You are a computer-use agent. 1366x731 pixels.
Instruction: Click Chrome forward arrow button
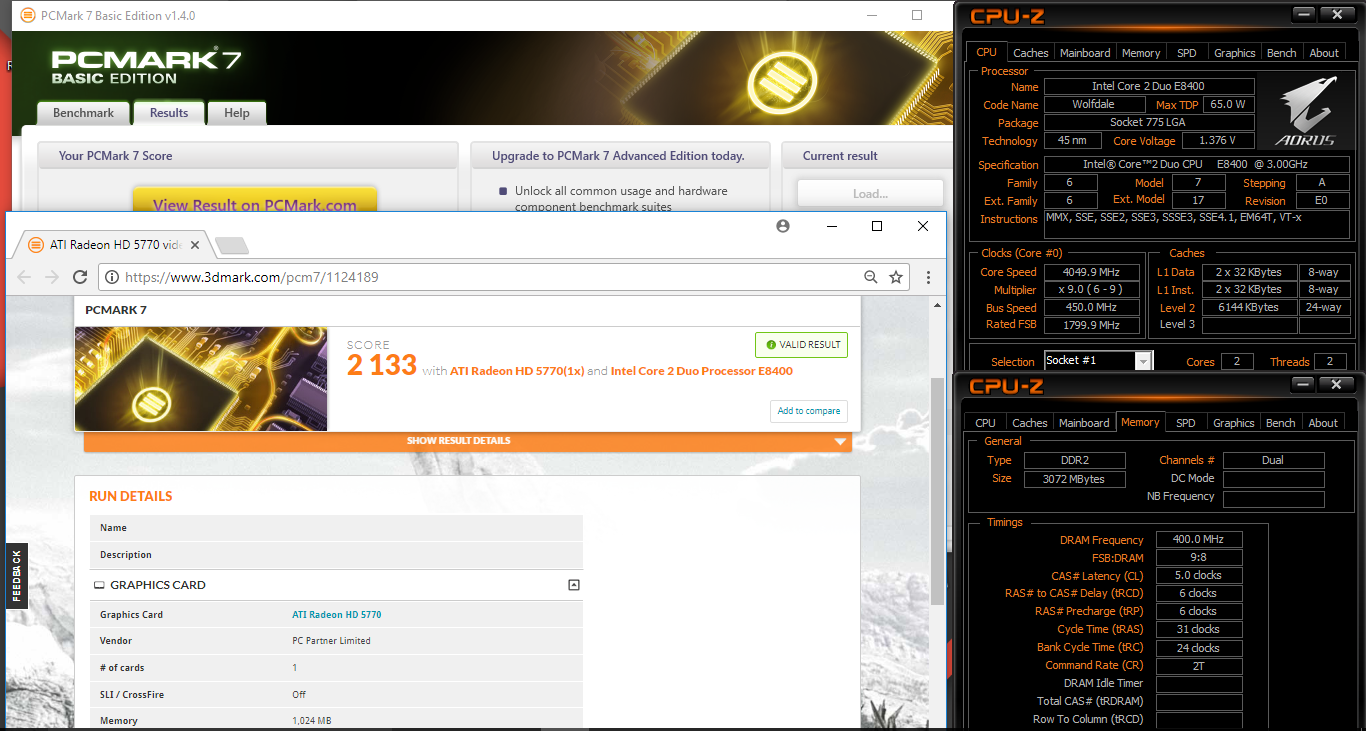pos(52,277)
